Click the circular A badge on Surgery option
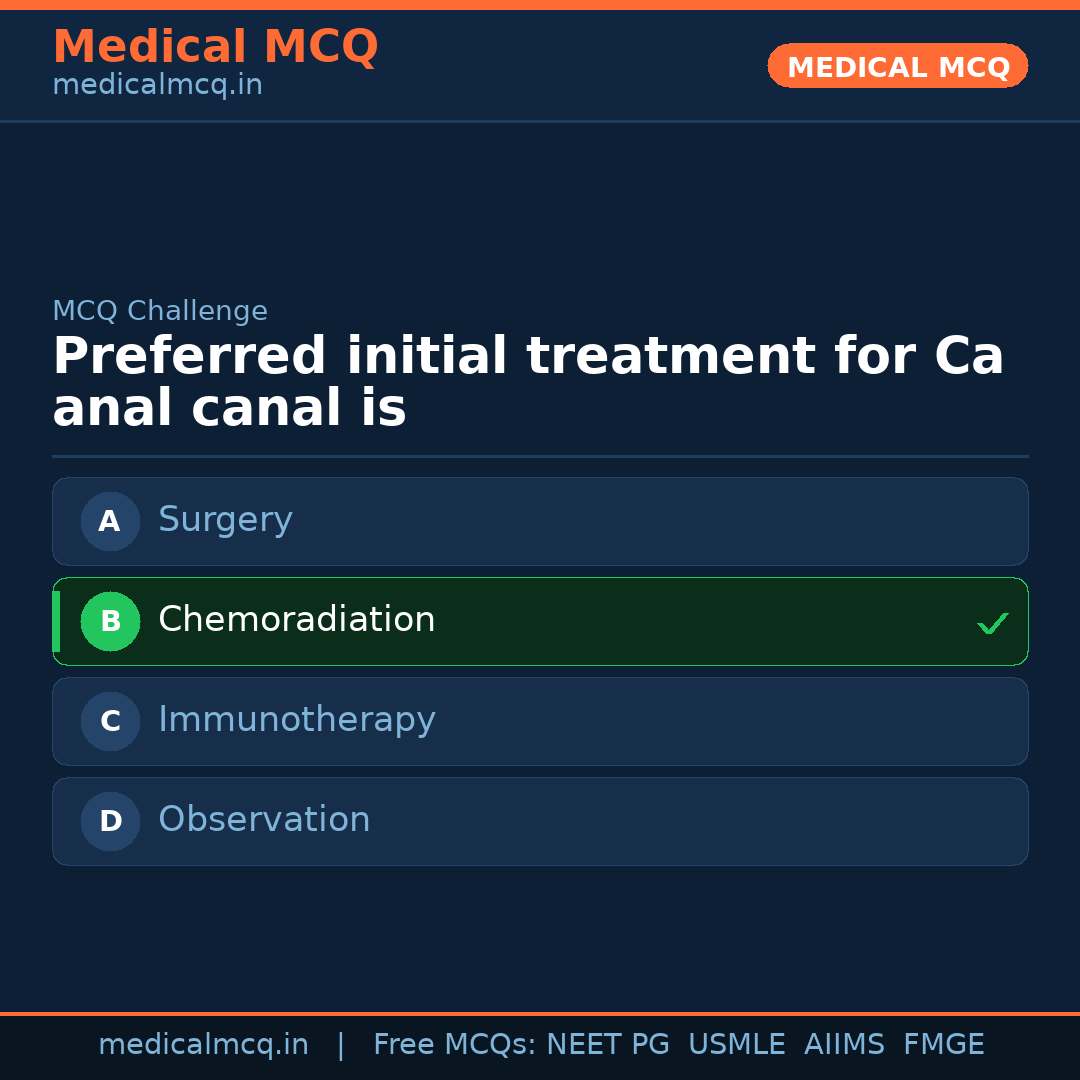The height and width of the screenshot is (1080, 1080). (x=110, y=521)
